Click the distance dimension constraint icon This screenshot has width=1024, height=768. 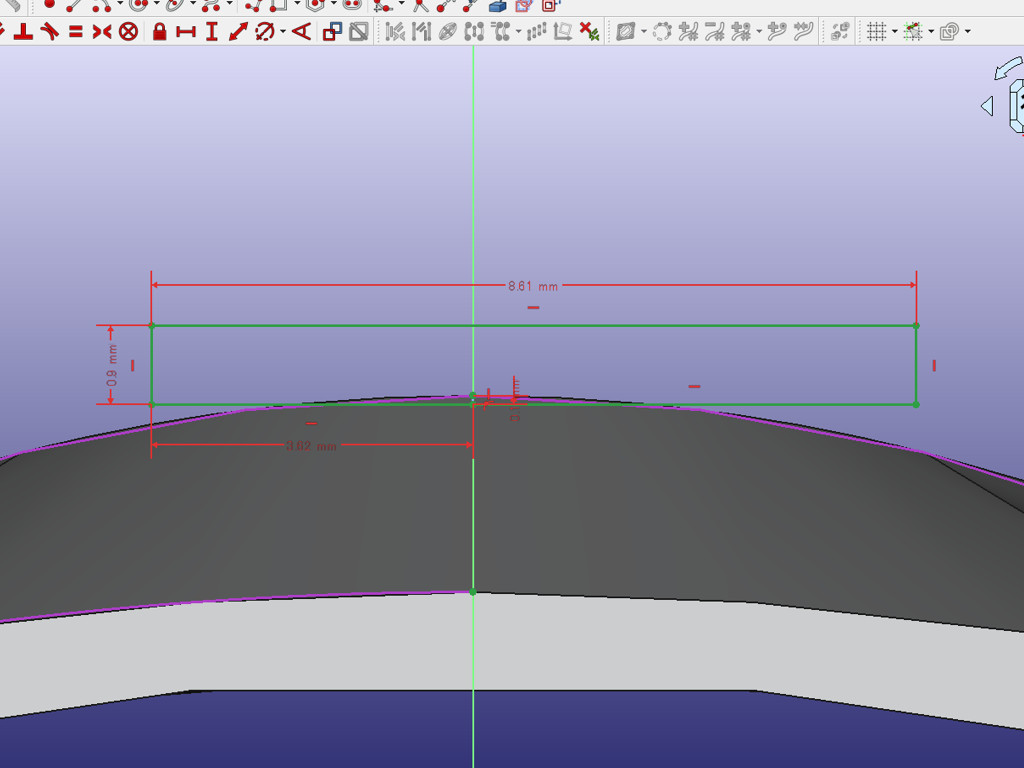pyautogui.click(x=238, y=32)
